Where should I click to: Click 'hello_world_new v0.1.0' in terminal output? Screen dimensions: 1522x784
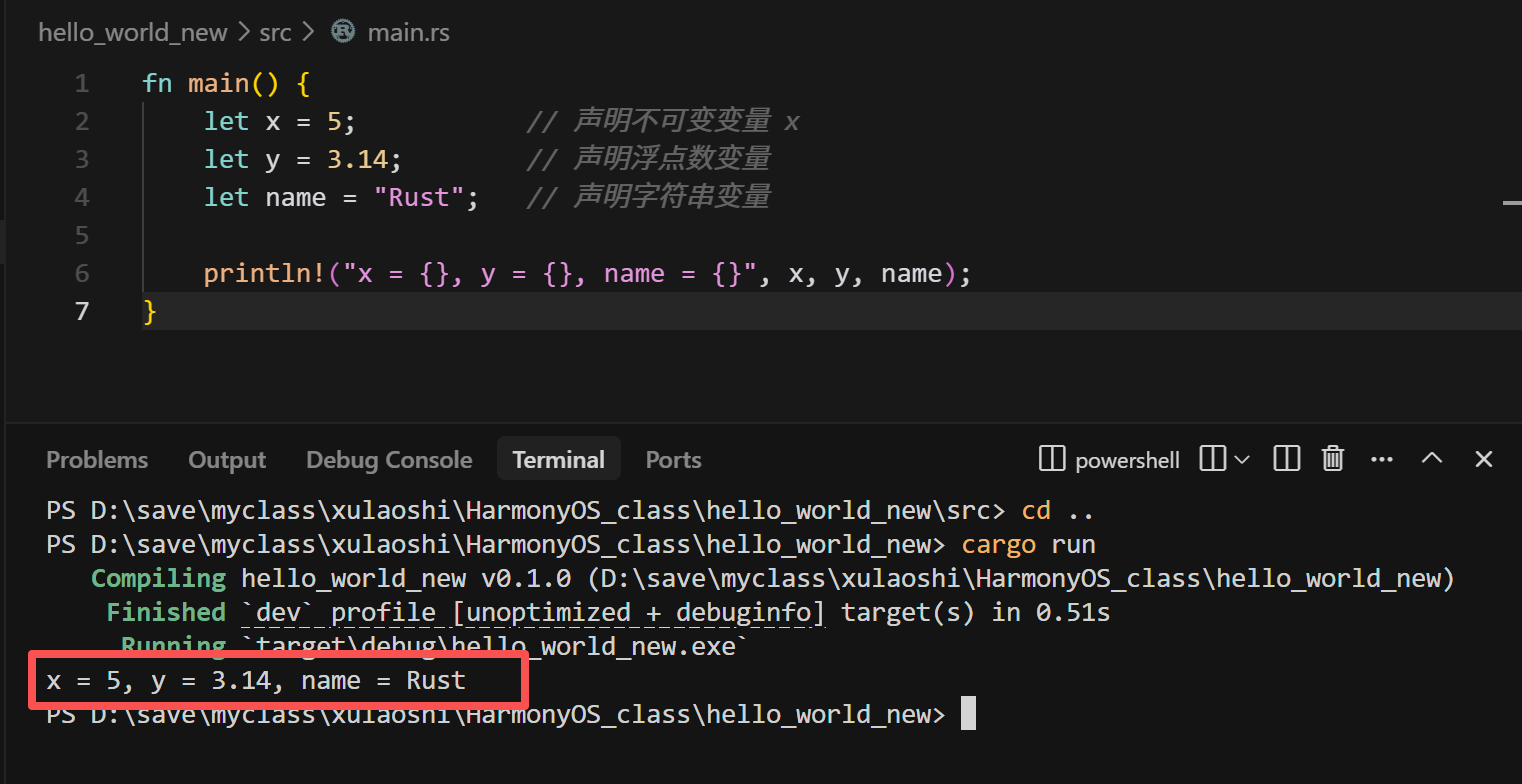pos(406,579)
